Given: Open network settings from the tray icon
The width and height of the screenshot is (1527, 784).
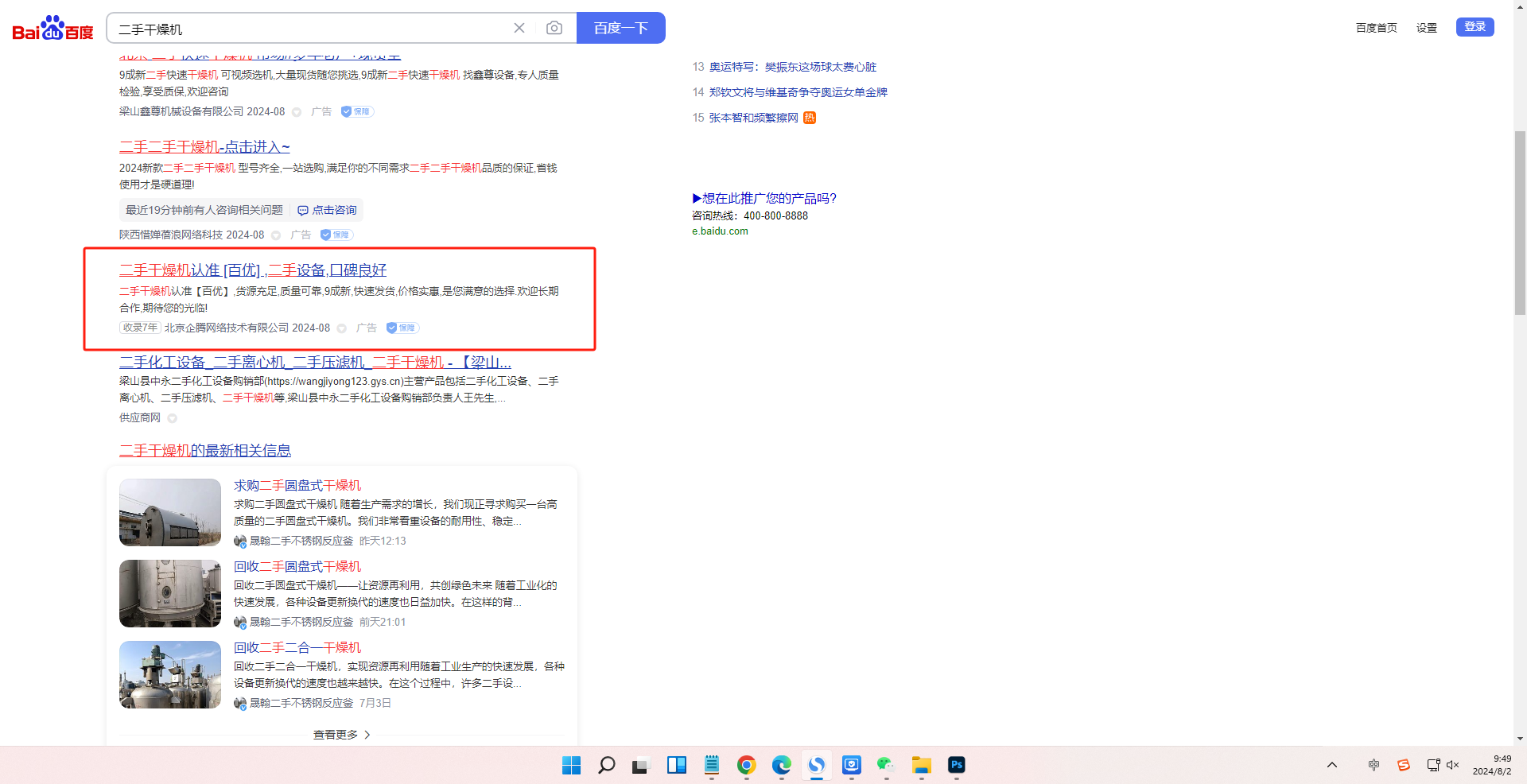Looking at the screenshot, I should point(1433,765).
